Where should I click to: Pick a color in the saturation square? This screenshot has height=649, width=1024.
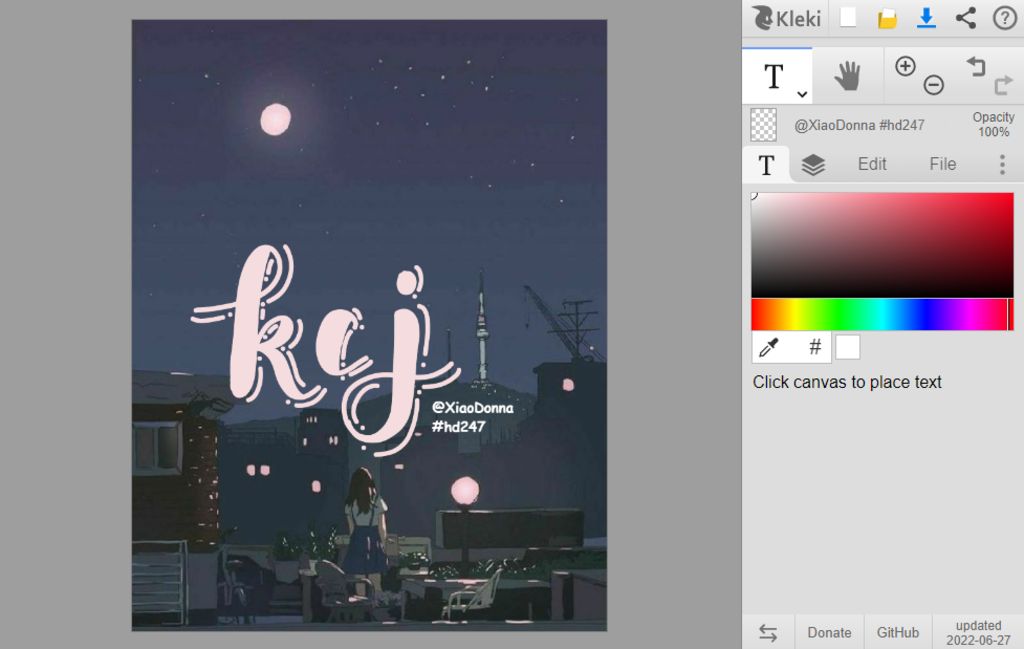click(882, 245)
